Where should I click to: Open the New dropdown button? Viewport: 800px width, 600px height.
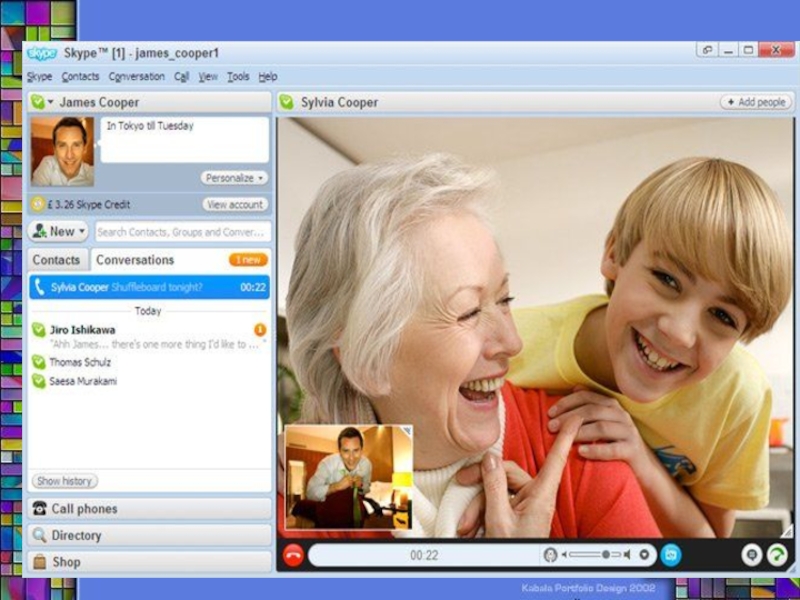pyautogui.click(x=58, y=231)
